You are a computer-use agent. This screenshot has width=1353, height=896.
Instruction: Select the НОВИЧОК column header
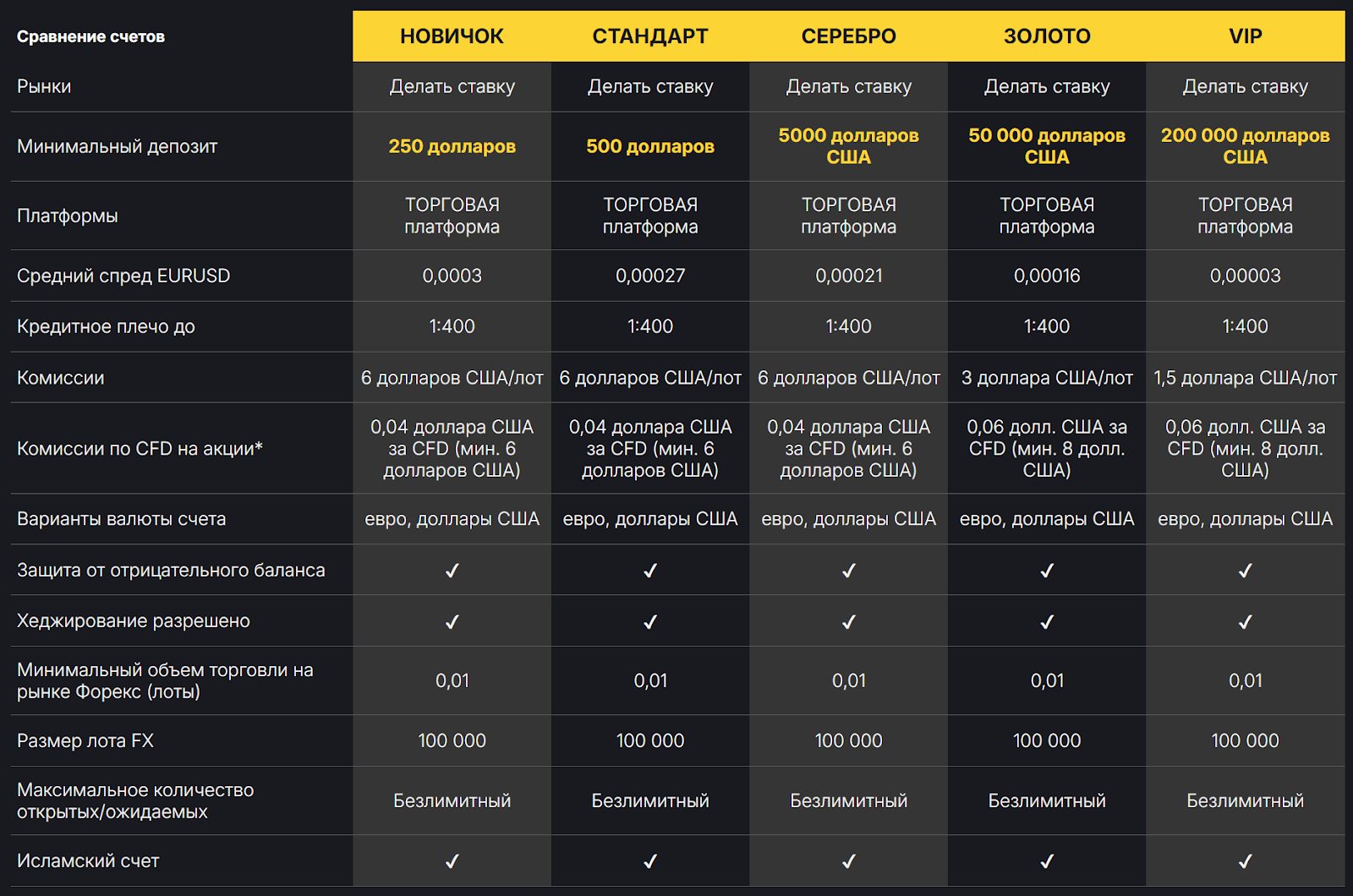tap(452, 36)
